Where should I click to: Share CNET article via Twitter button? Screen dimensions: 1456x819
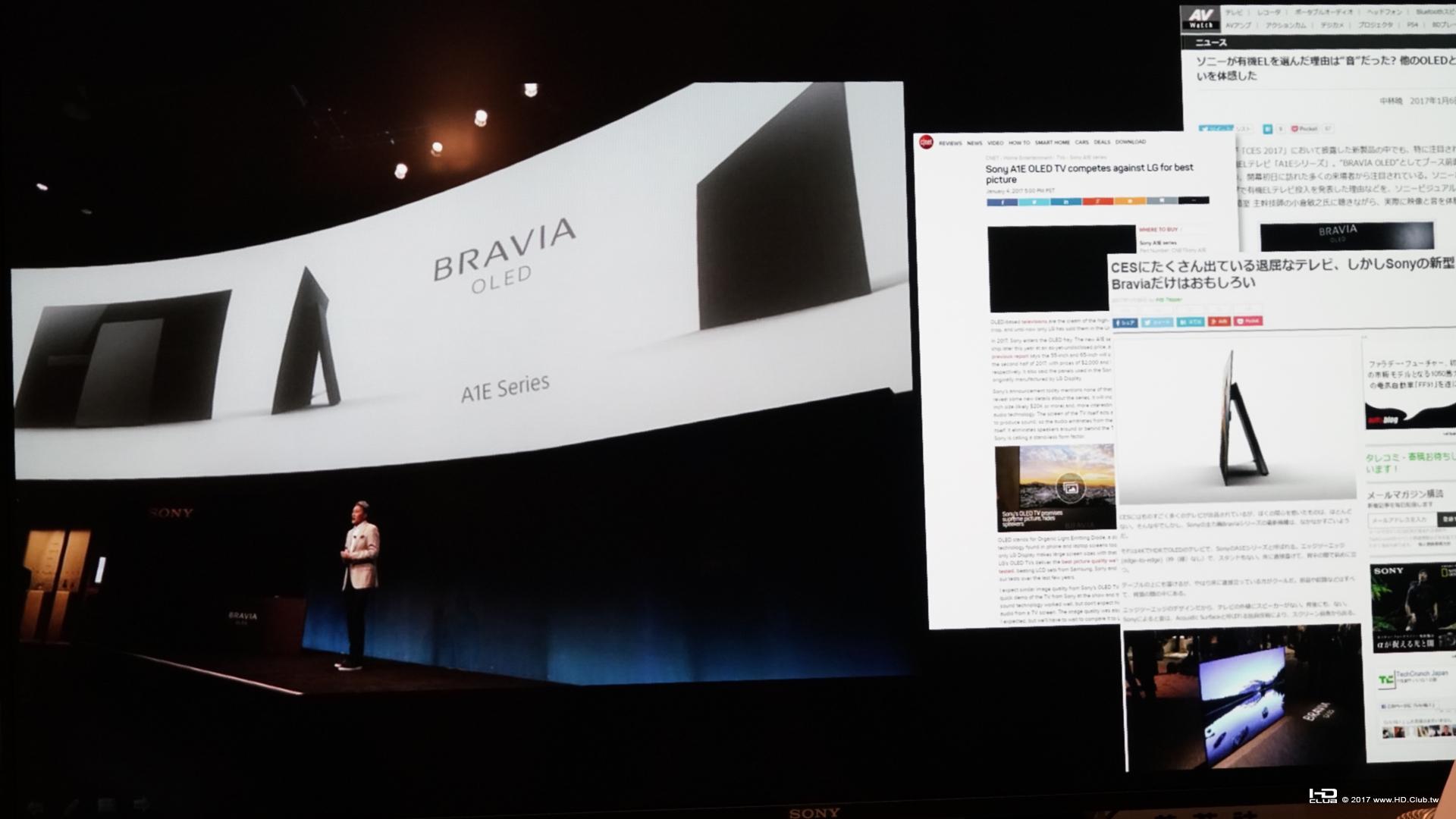1034,202
